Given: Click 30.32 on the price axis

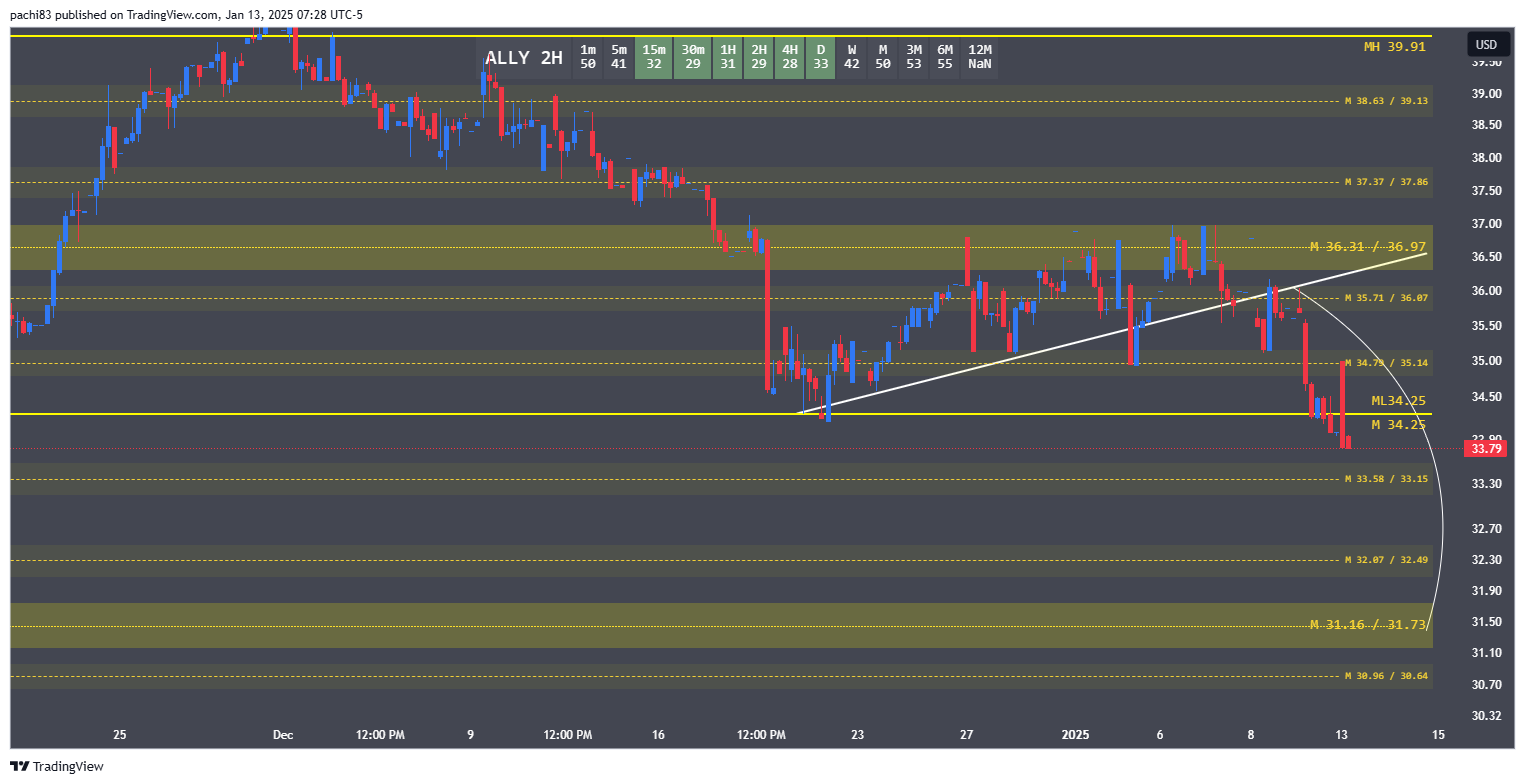Looking at the screenshot, I should [x=1487, y=716].
